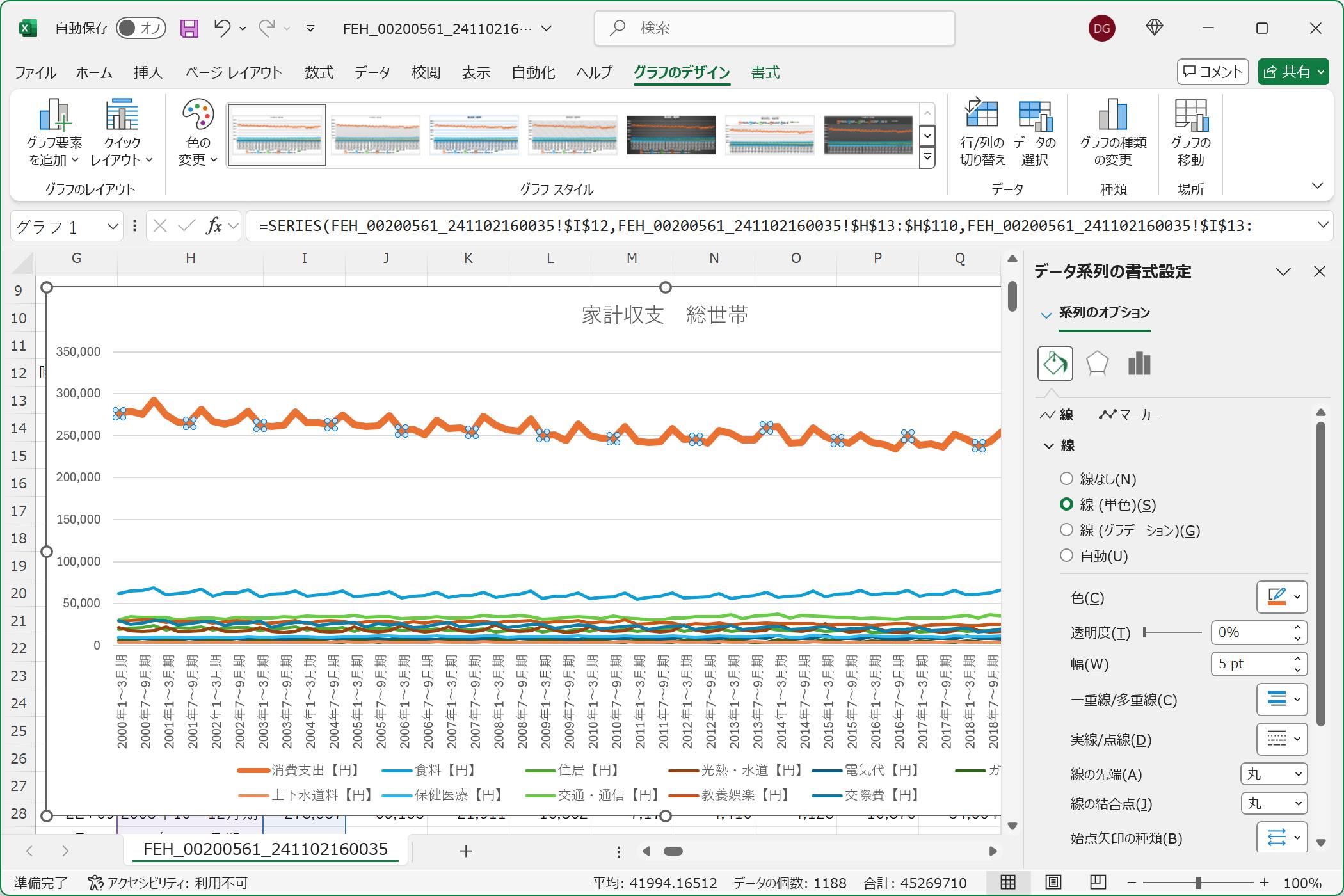
Task: Click the cancel formula X icon
Action: [x=160, y=226]
